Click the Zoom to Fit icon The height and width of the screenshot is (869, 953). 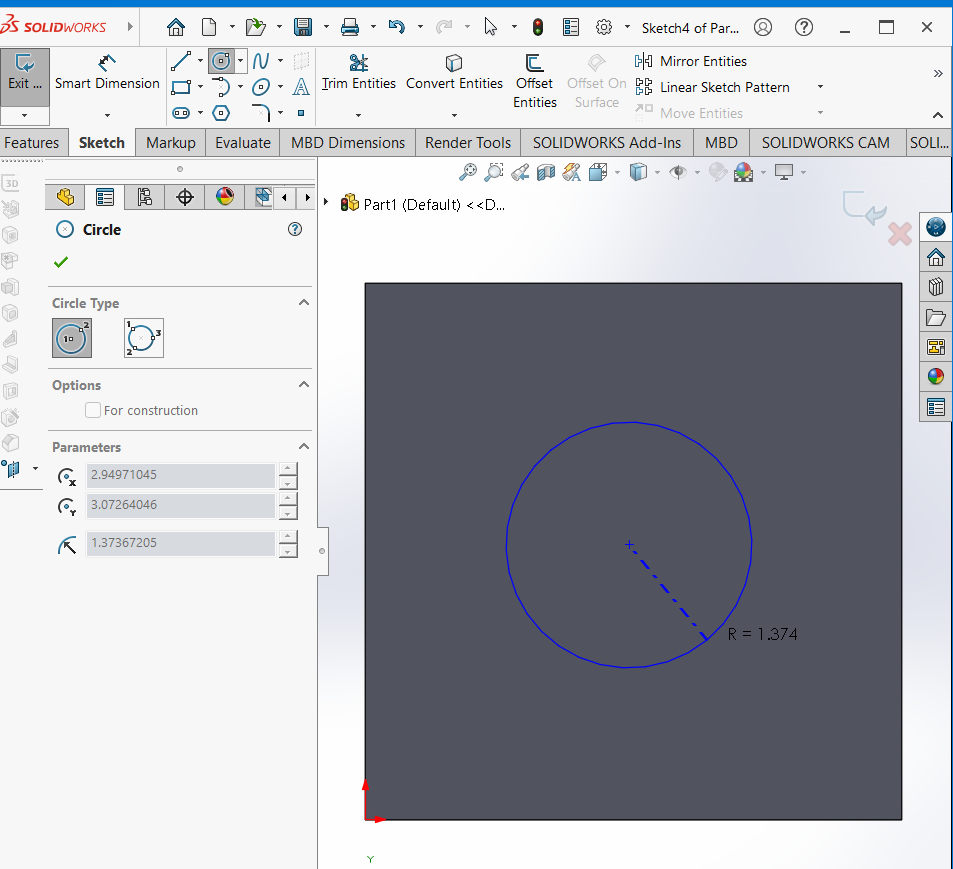tap(467, 172)
